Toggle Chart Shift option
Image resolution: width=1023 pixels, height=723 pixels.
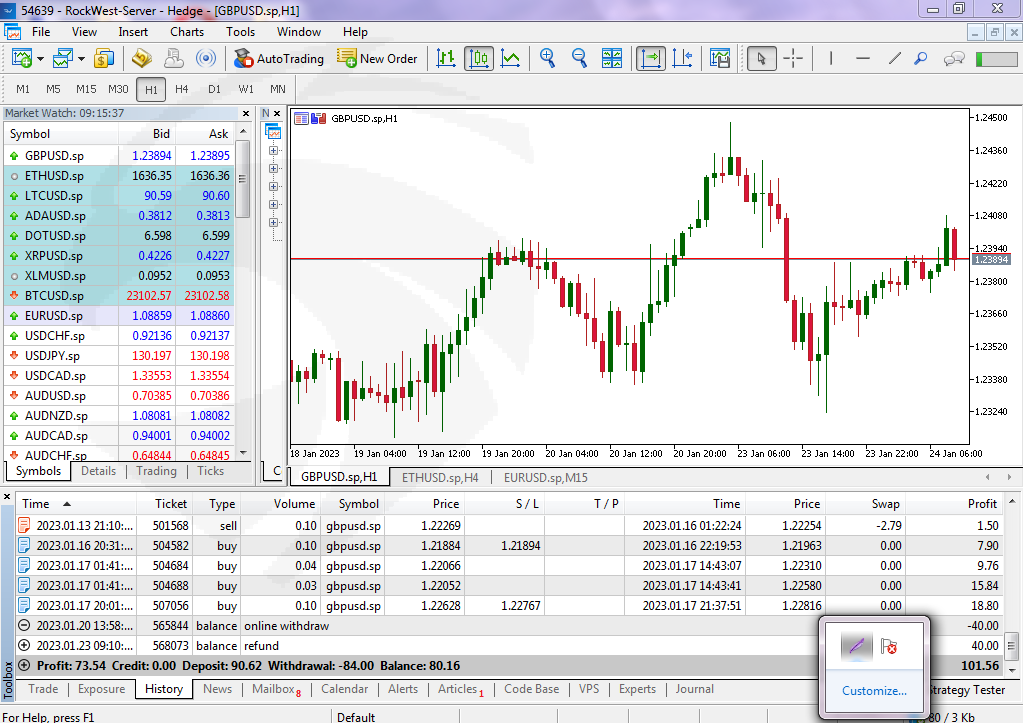(x=684, y=58)
